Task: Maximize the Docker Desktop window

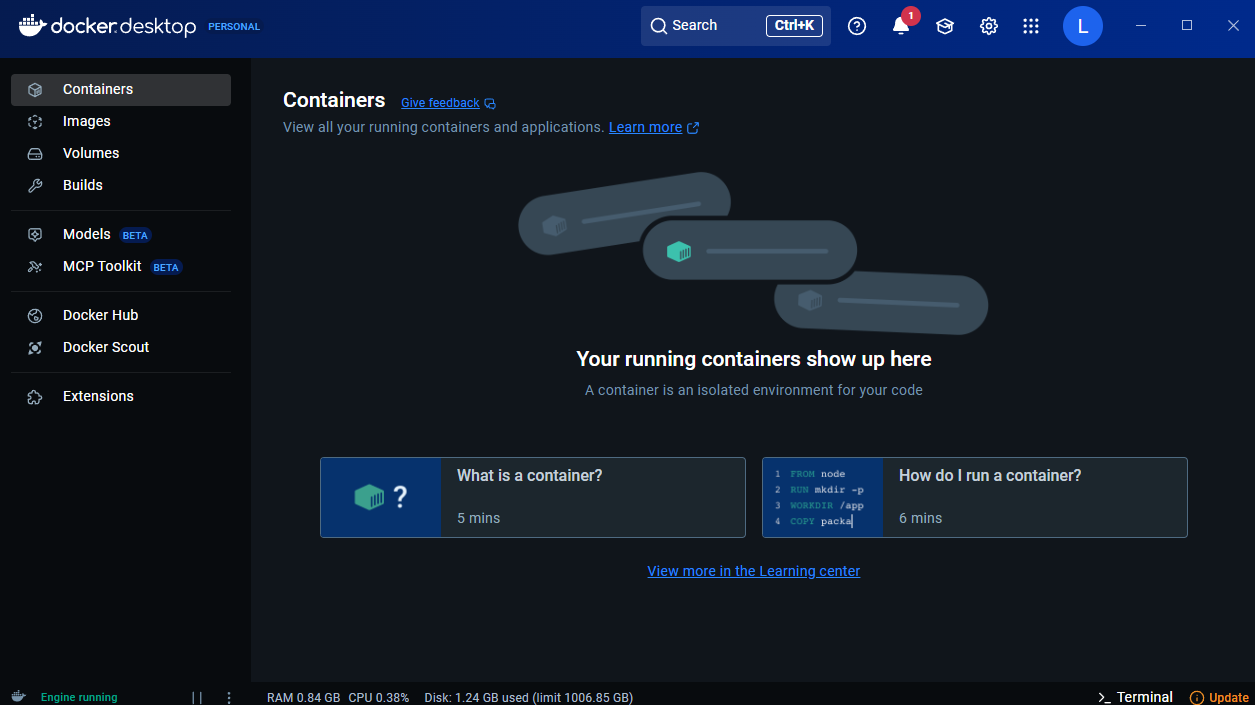Action: [x=1187, y=25]
